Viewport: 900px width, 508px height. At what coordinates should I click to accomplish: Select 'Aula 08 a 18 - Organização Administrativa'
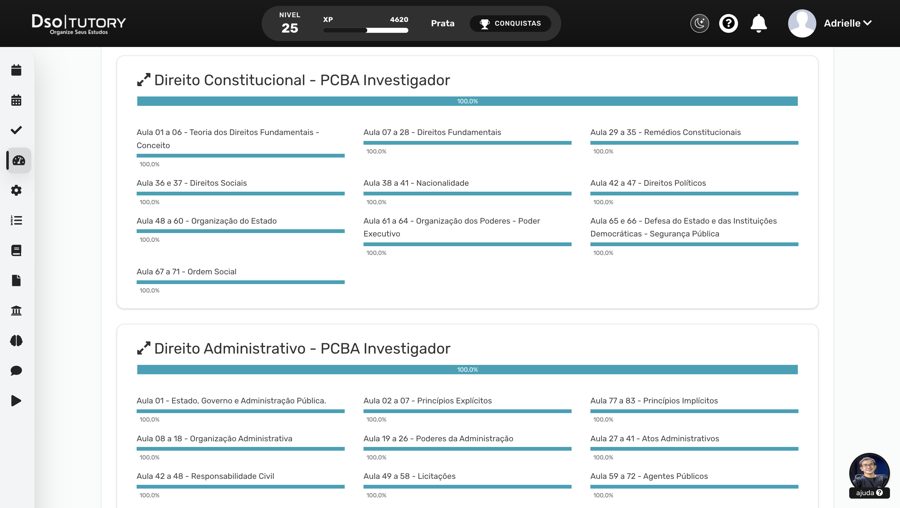click(214, 439)
